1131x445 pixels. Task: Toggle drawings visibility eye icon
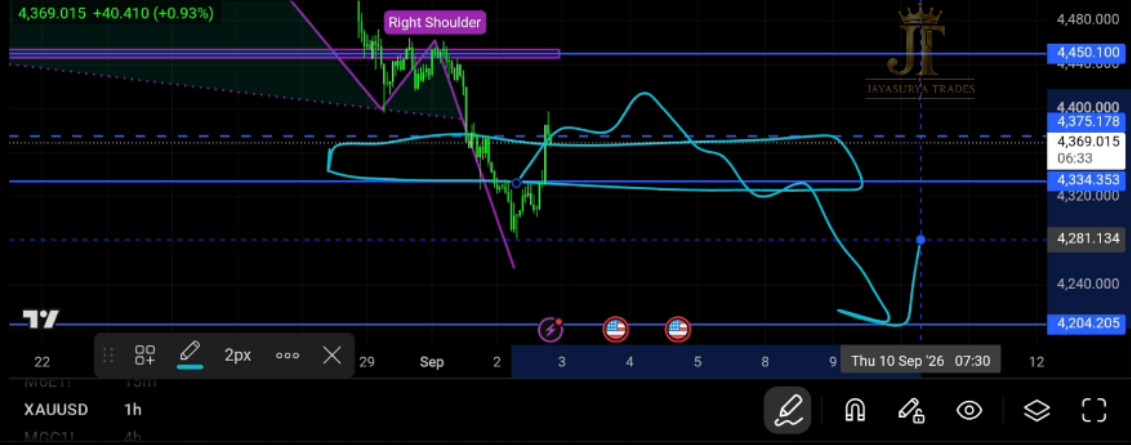[x=969, y=411]
